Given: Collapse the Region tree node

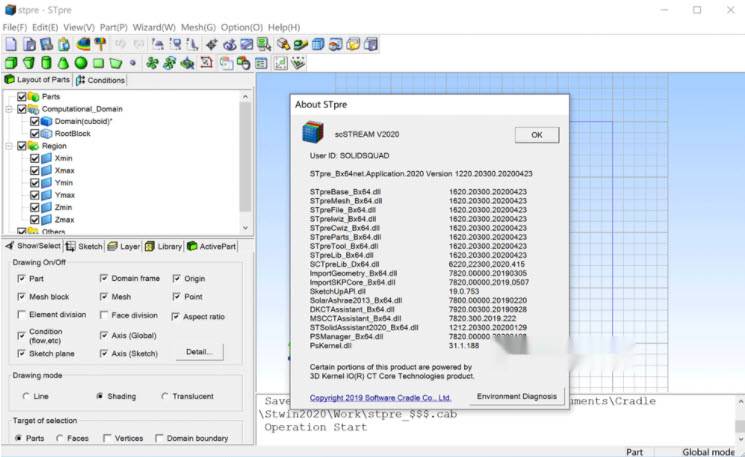Looking at the screenshot, I should [x=9, y=146].
